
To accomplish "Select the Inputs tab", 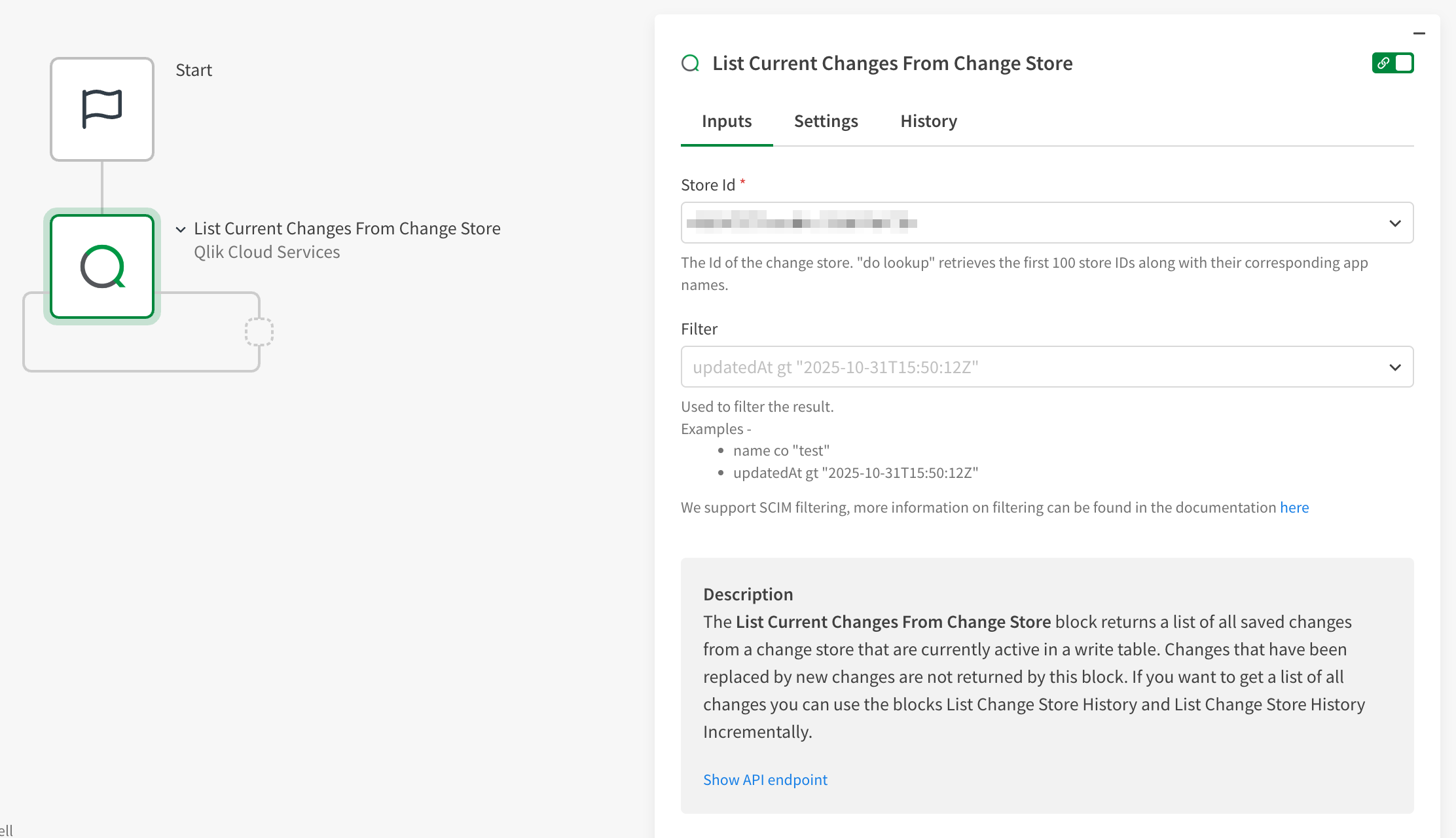I will (726, 121).
